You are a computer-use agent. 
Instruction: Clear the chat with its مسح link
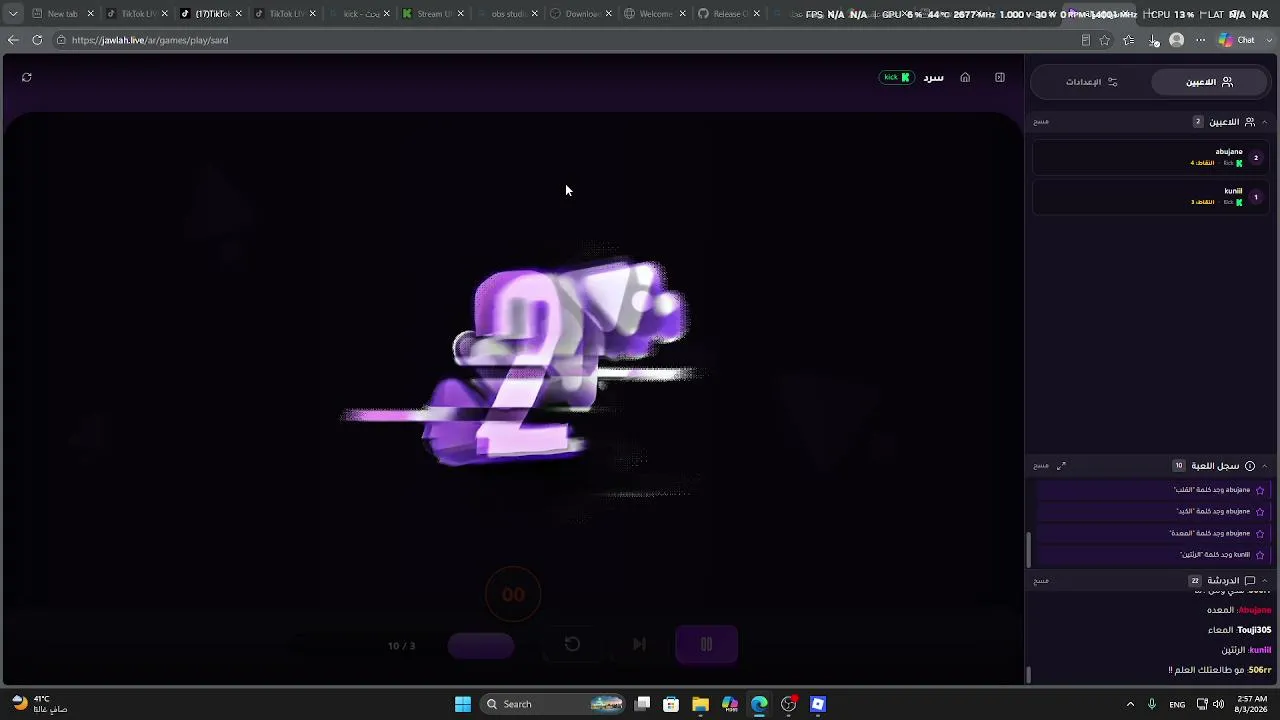(x=1041, y=581)
